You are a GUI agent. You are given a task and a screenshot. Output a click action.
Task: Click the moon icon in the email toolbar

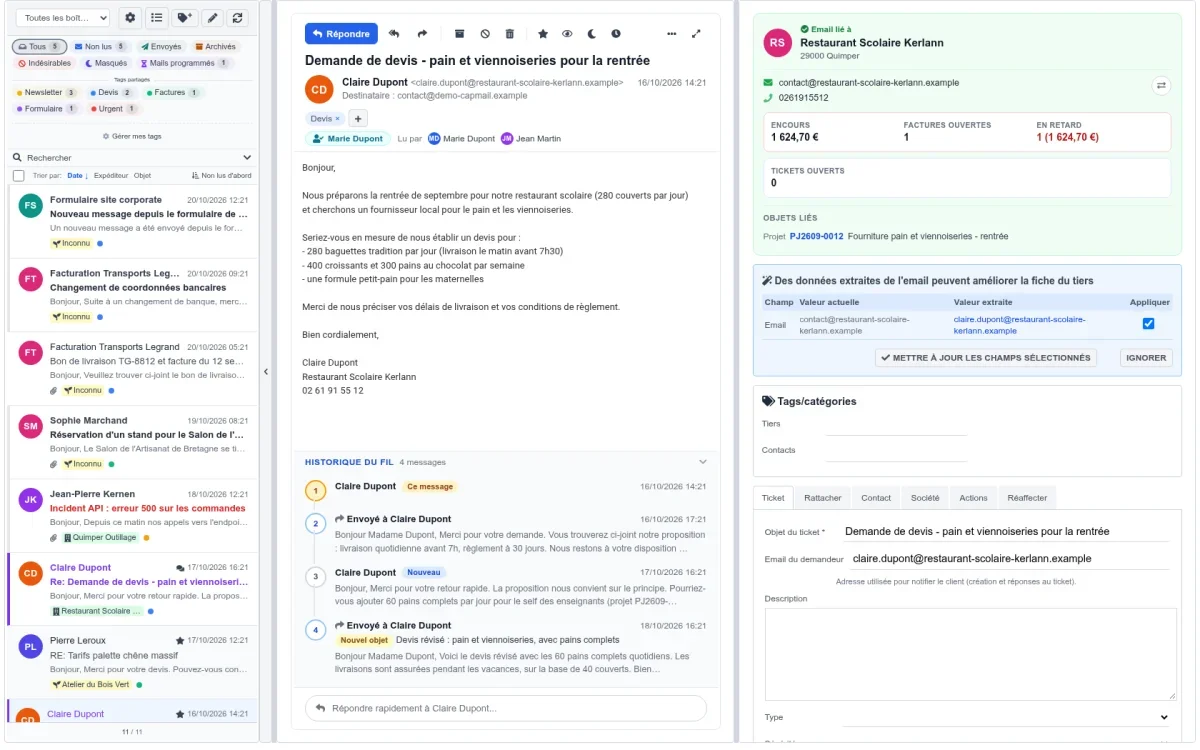click(591, 34)
